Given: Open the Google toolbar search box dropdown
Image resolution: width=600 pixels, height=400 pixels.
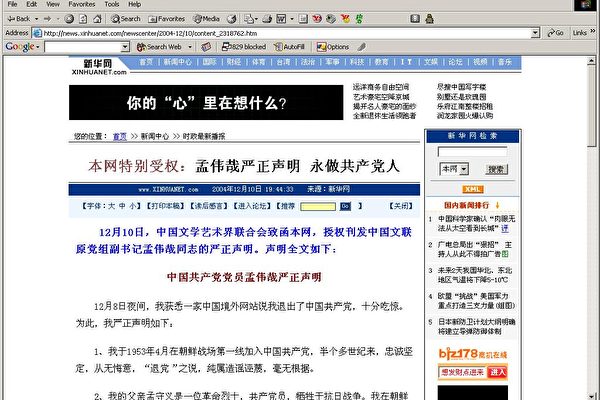Looking at the screenshot, I should pyautogui.click(x=126, y=47).
